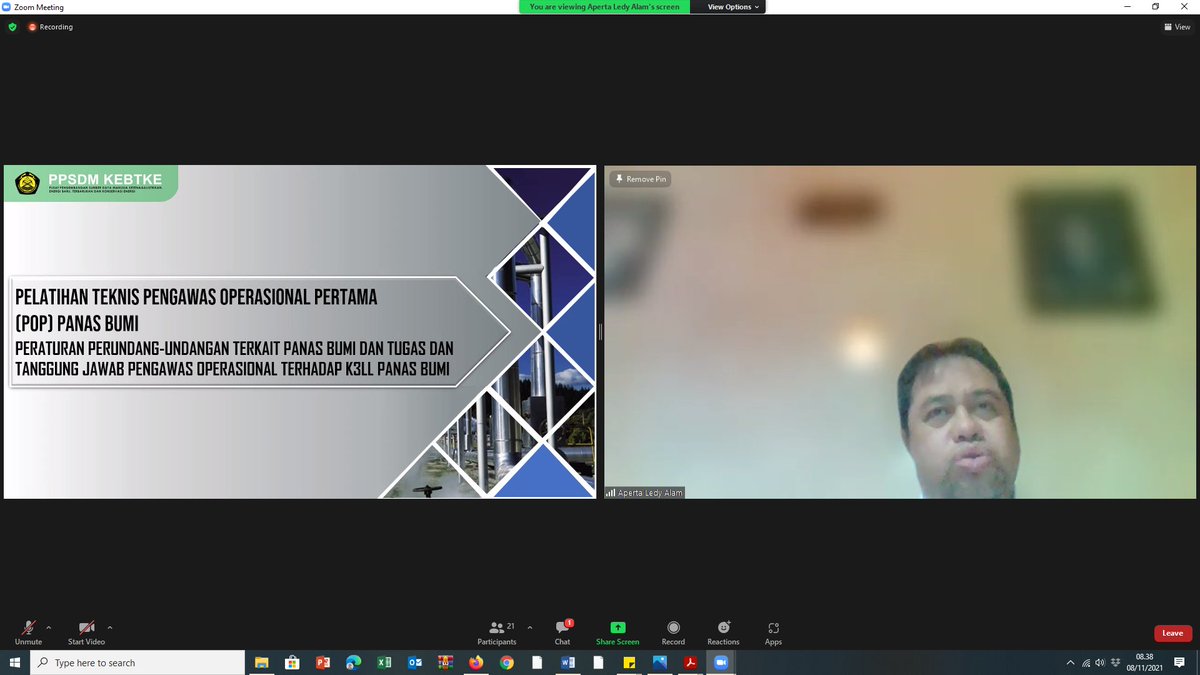This screenshot has width=1200, height=675.
Task: Switch to Word on the taskbar
Action: (568, 663)
